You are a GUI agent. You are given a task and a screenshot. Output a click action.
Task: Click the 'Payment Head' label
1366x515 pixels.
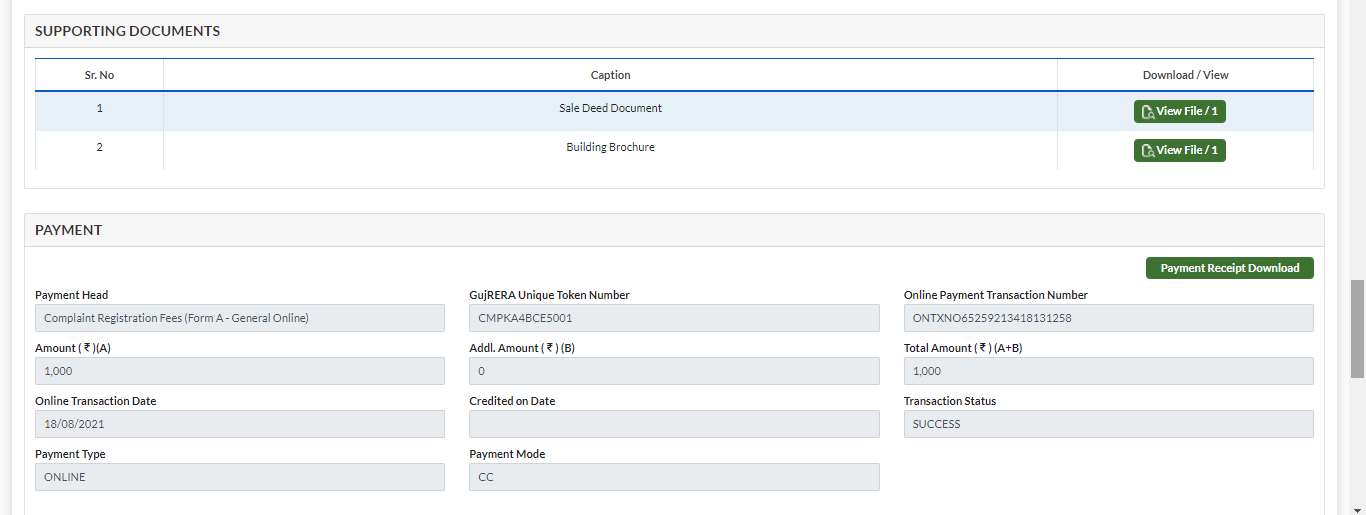tap(71, 295)
